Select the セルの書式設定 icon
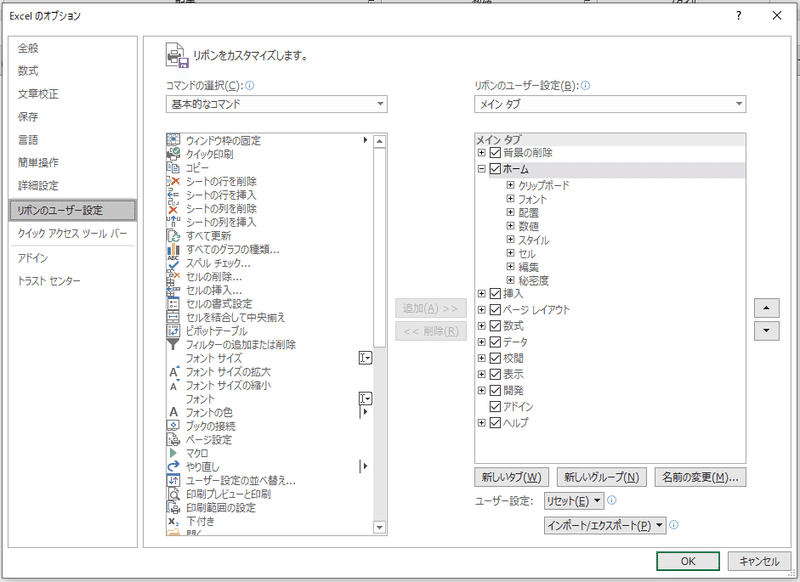 click(173, 303)
